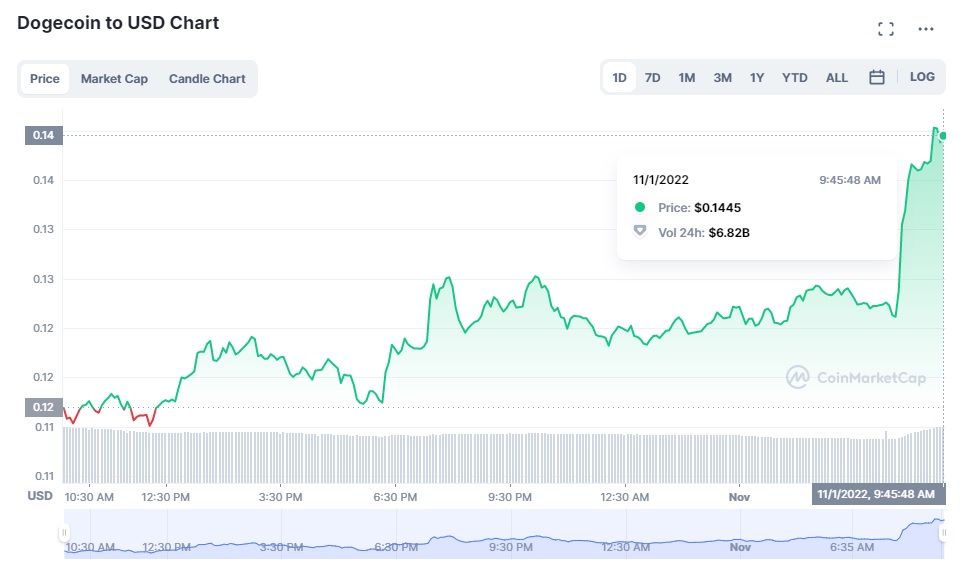Click the Vol 24h shield icon
The width and height of the screenshot is (976, 571).
tap(640, 232)
